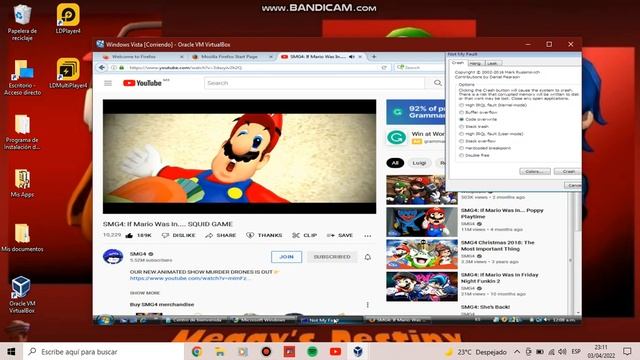Open LDMultiPlayer4 desktop icon
The width and height of the screenshot is (640, 360).
tap(68, 73)
